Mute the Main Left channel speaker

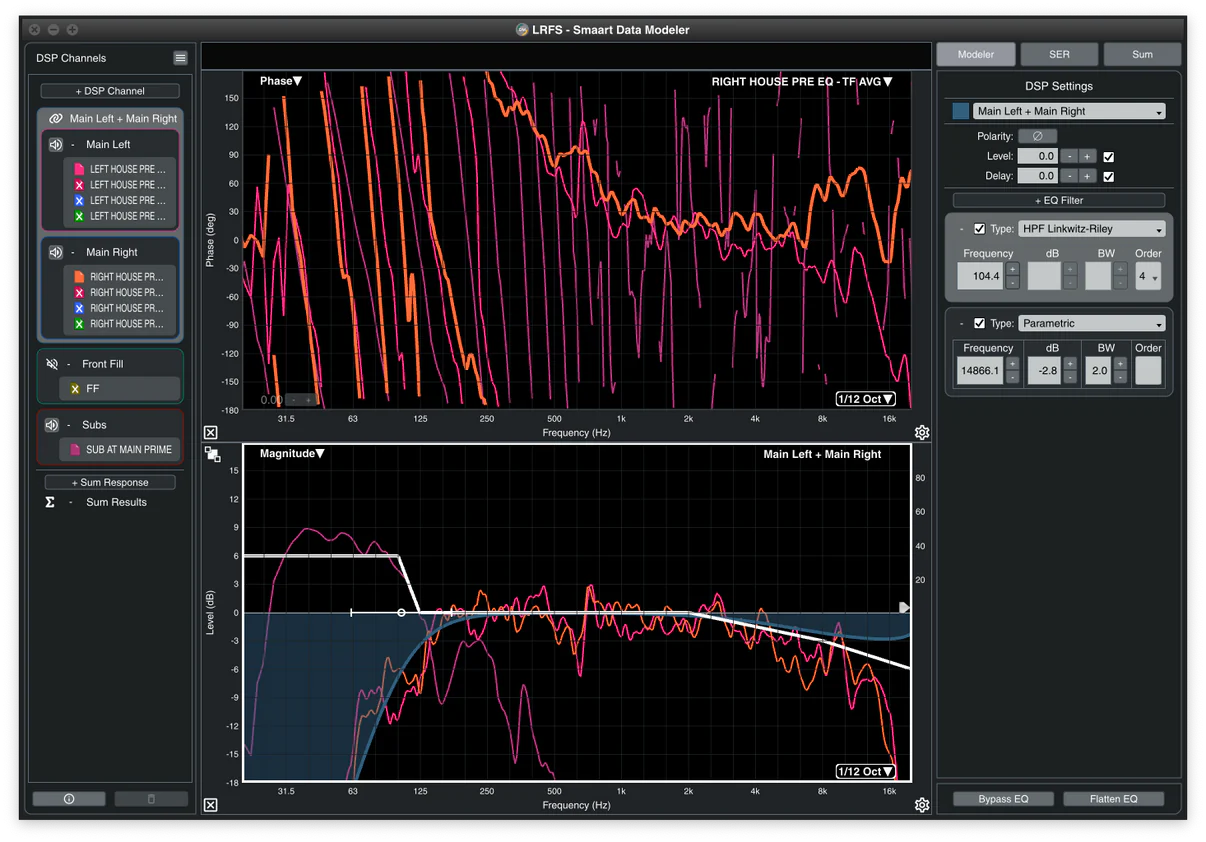tap(56, 145)
